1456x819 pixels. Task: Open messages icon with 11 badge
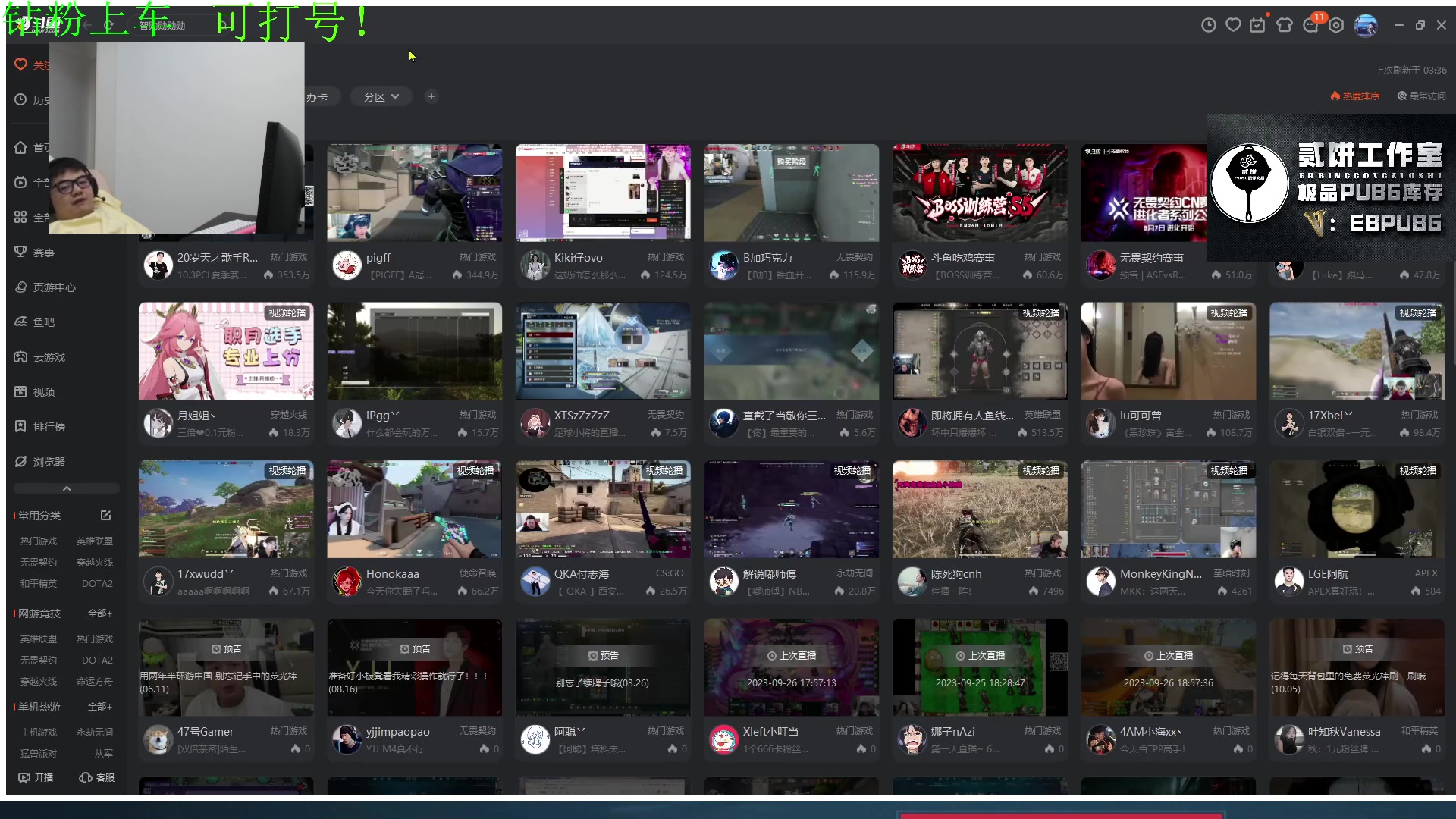pos(1311,25)
